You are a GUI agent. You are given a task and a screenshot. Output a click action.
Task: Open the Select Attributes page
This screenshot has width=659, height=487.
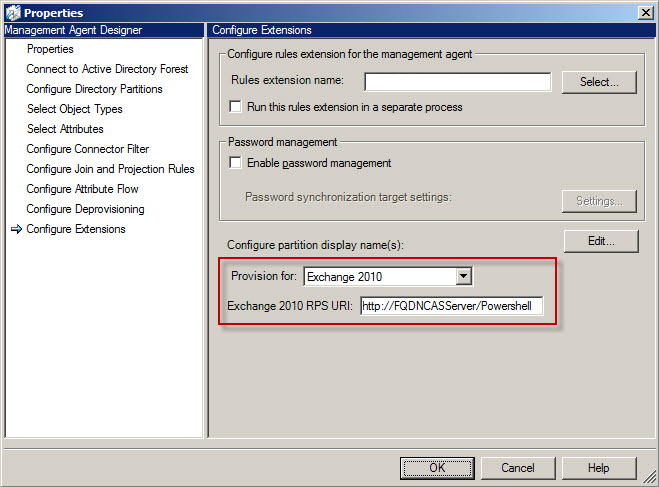click(x=65, y=129)
